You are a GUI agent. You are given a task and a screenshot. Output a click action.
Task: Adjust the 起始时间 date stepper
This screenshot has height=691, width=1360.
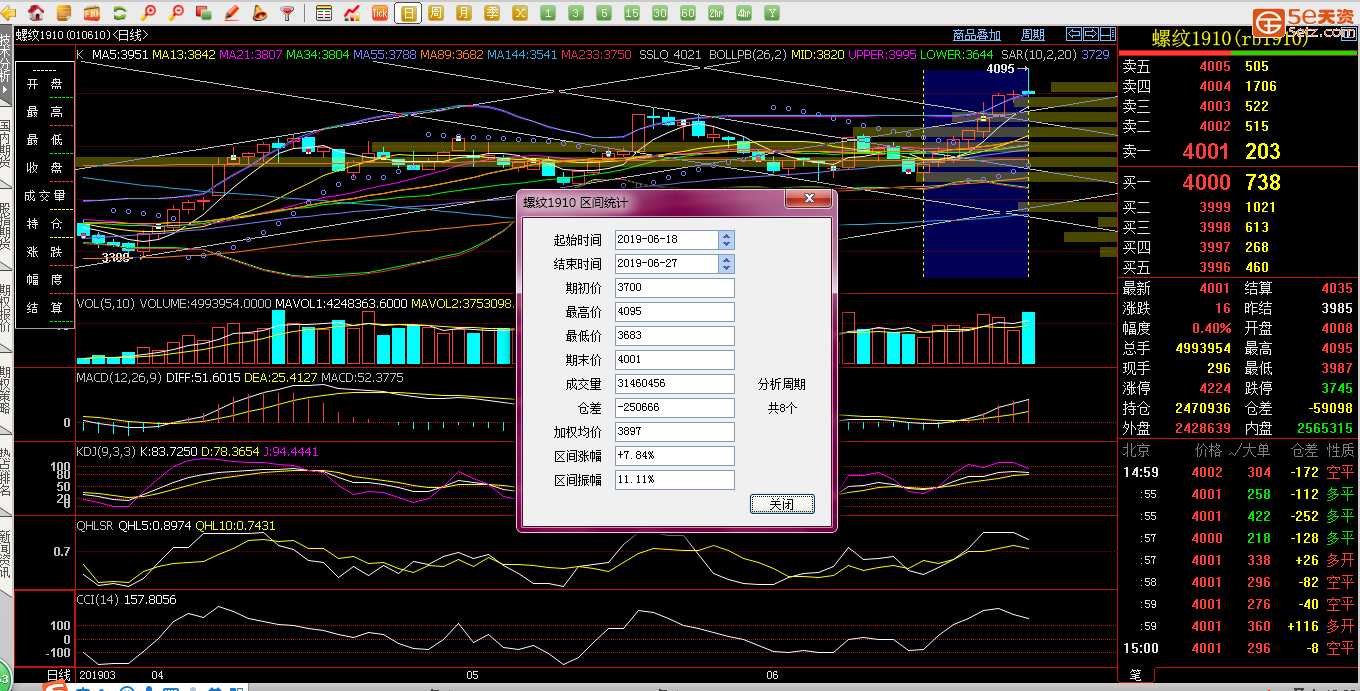[726, 240]
